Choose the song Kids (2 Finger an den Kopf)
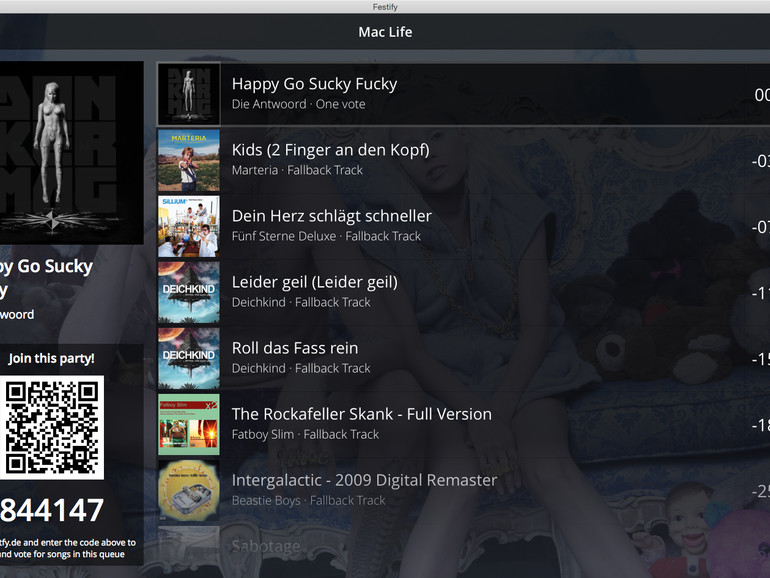This screenshot has width=770, height=578. 330,150
